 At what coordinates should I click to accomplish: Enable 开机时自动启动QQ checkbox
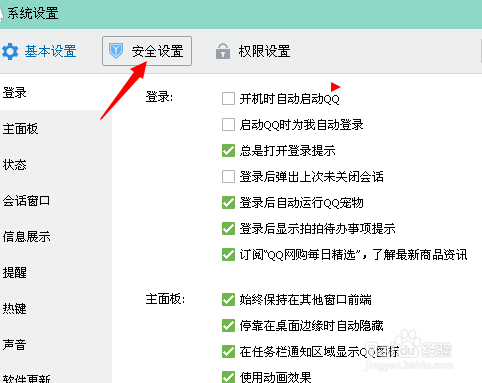228,99
